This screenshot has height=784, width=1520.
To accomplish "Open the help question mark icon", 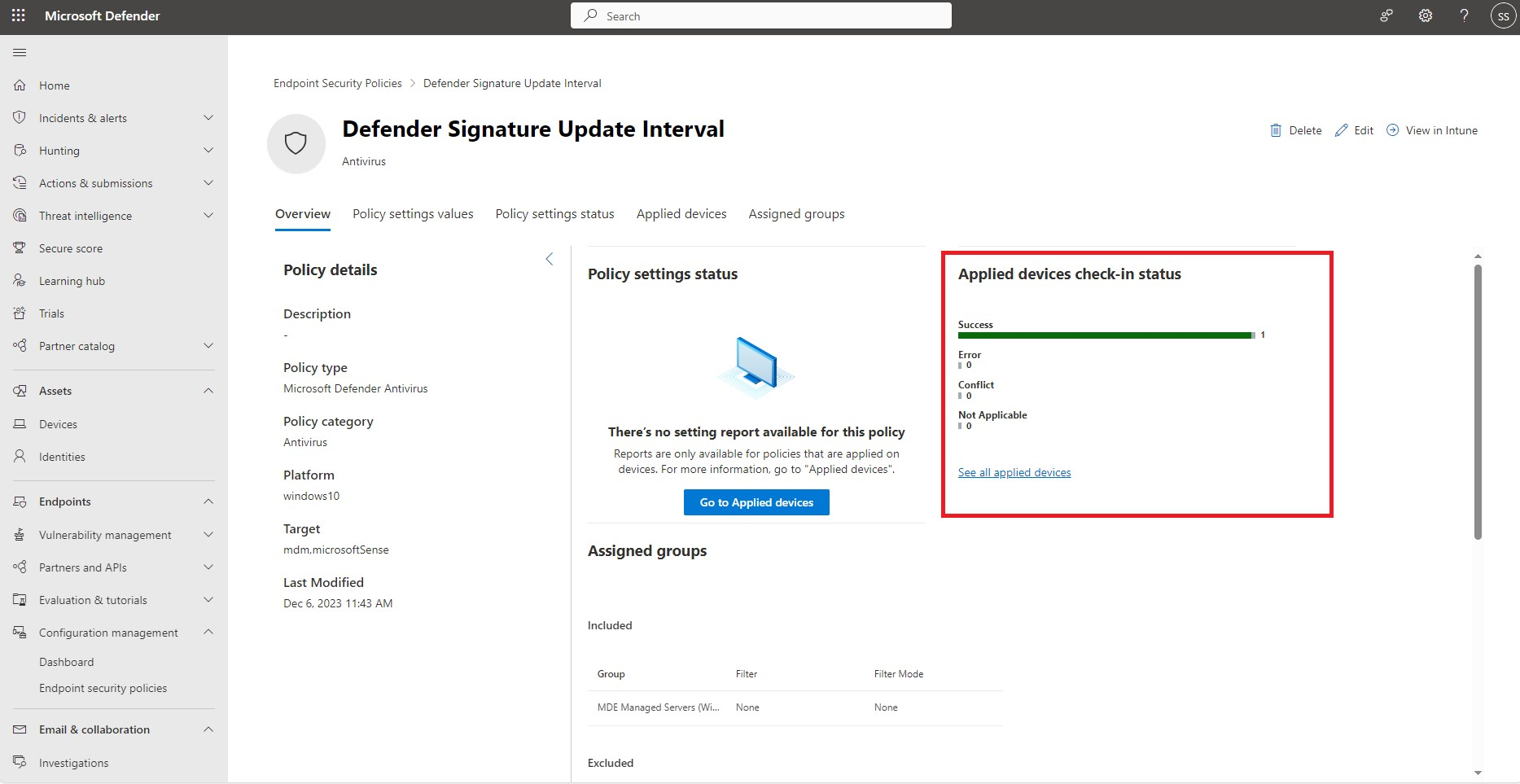I will [1464, 15].
